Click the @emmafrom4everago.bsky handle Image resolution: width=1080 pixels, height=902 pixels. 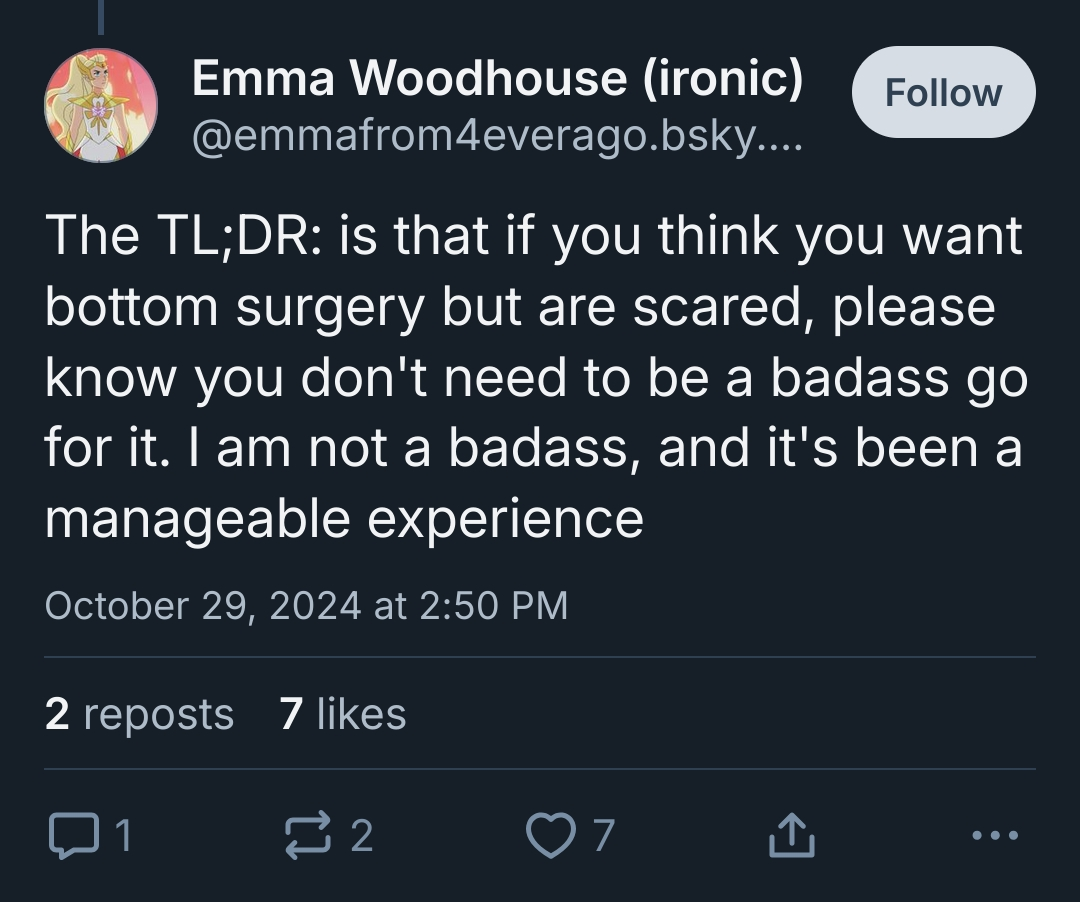(497, 133)
